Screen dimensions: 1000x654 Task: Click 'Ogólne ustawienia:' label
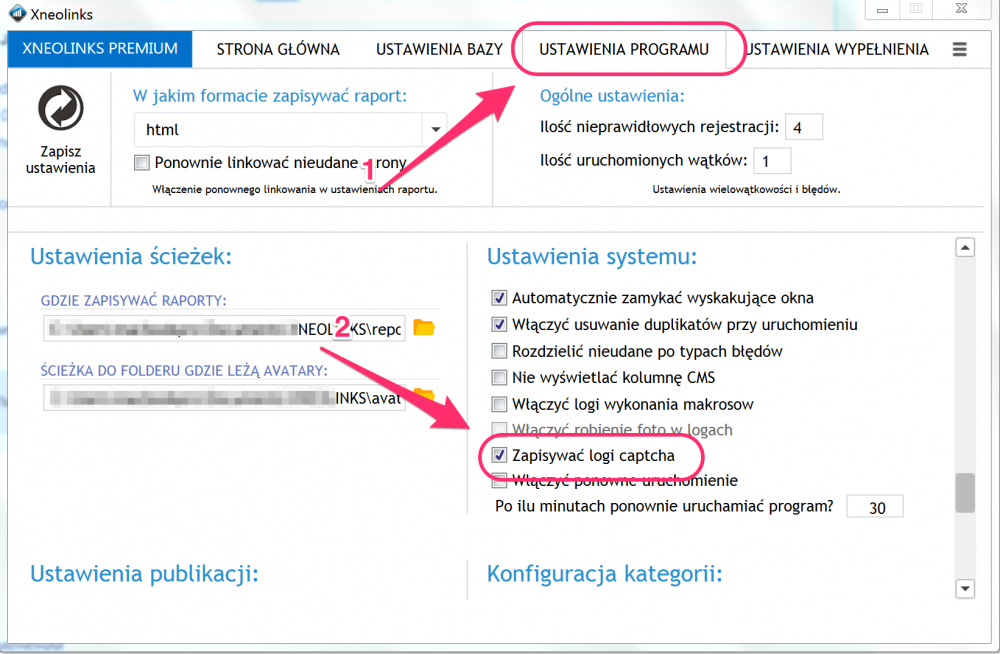pos(612,96)
